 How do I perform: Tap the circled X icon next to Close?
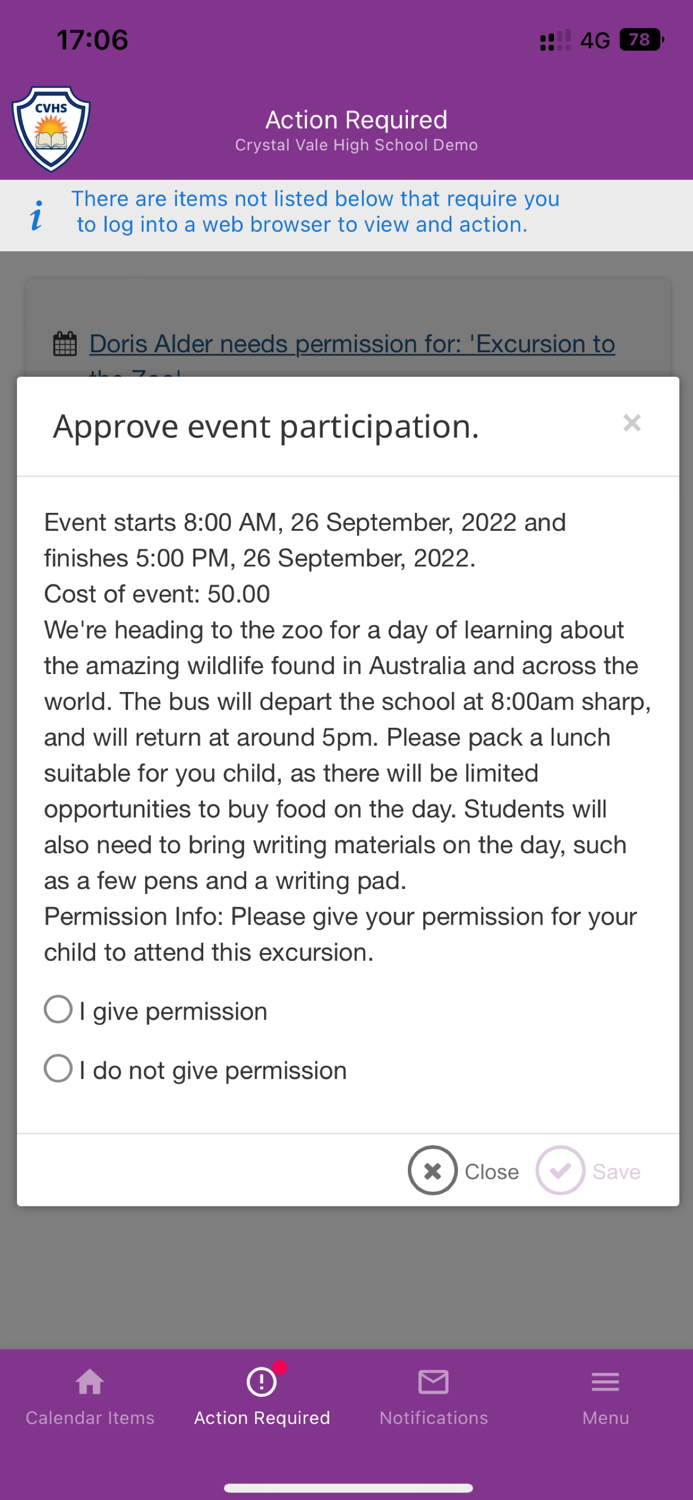coord(432,1170)
